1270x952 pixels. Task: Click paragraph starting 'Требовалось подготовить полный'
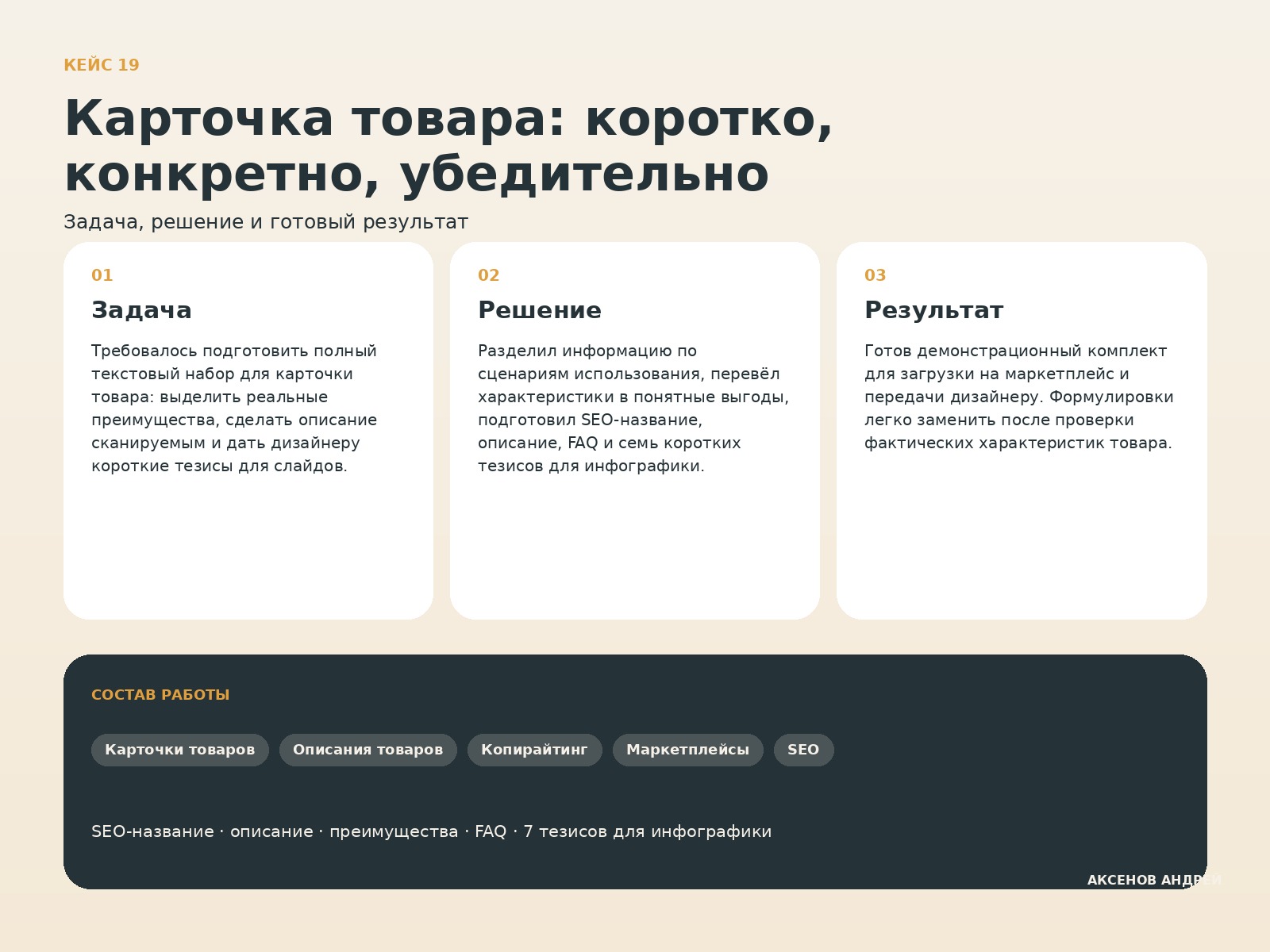[234, 409]
